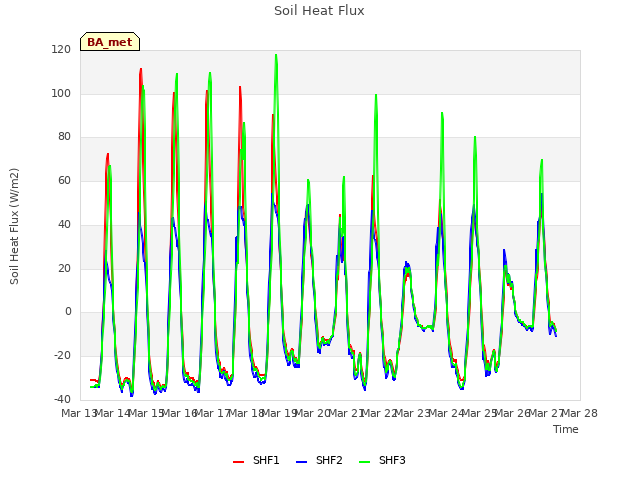Click the highest green peak near Mar 19
The image size is (640, 480).
point(276,55)
